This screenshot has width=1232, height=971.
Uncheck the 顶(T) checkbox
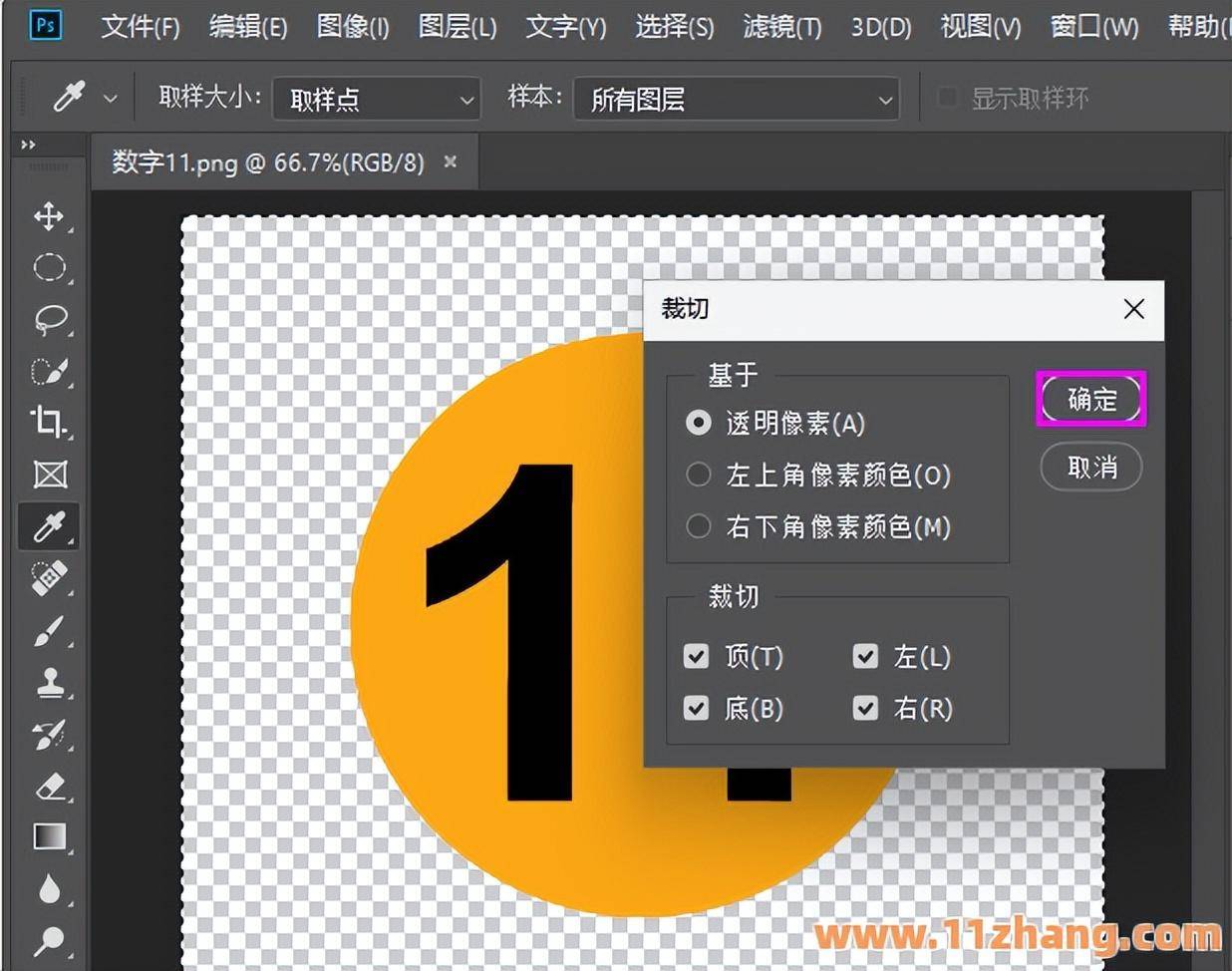point(696,656)
